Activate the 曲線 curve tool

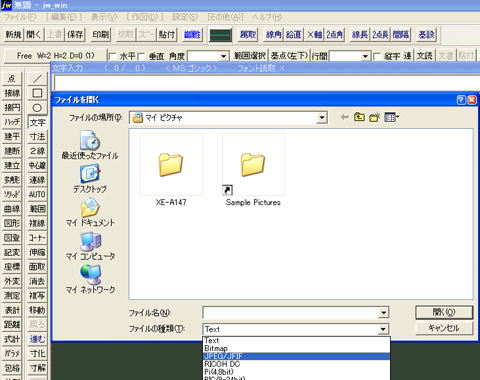(x=12, y=209)
